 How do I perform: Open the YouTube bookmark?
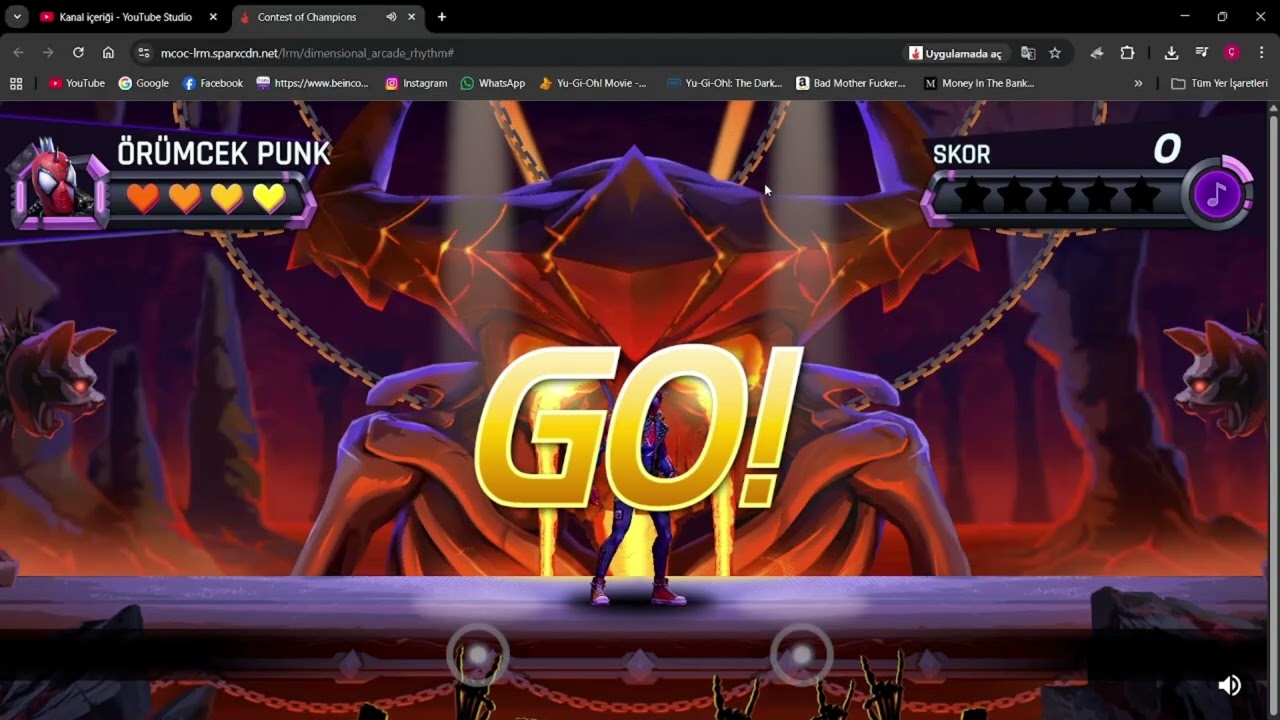click(x=77, y=83)
